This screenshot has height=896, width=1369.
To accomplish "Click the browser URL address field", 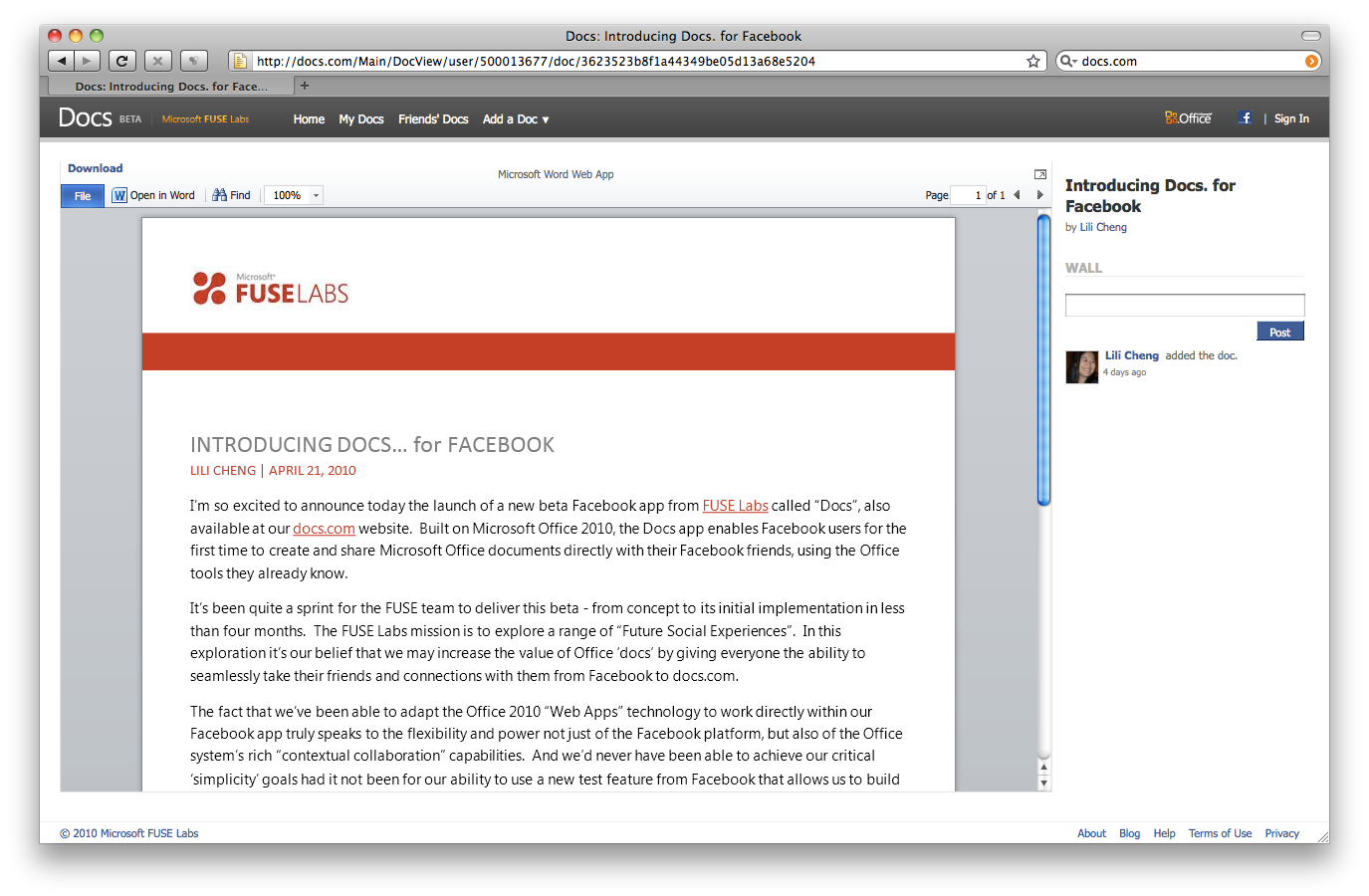I will tap(637, 61).
